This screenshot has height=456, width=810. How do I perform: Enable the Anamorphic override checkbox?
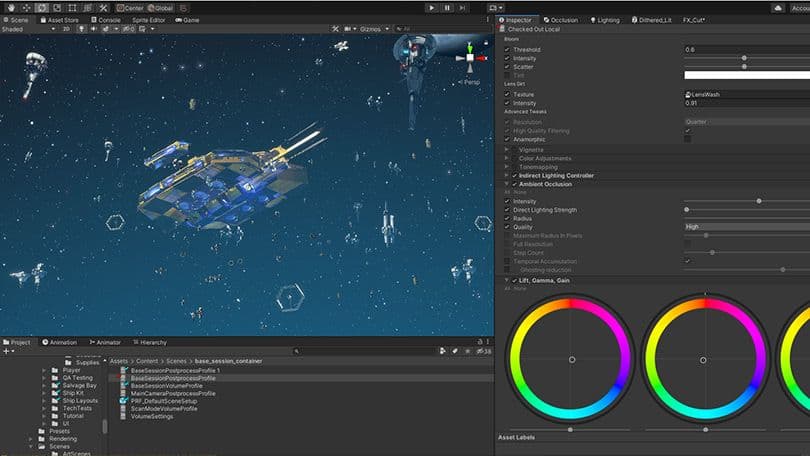[507, 139]
